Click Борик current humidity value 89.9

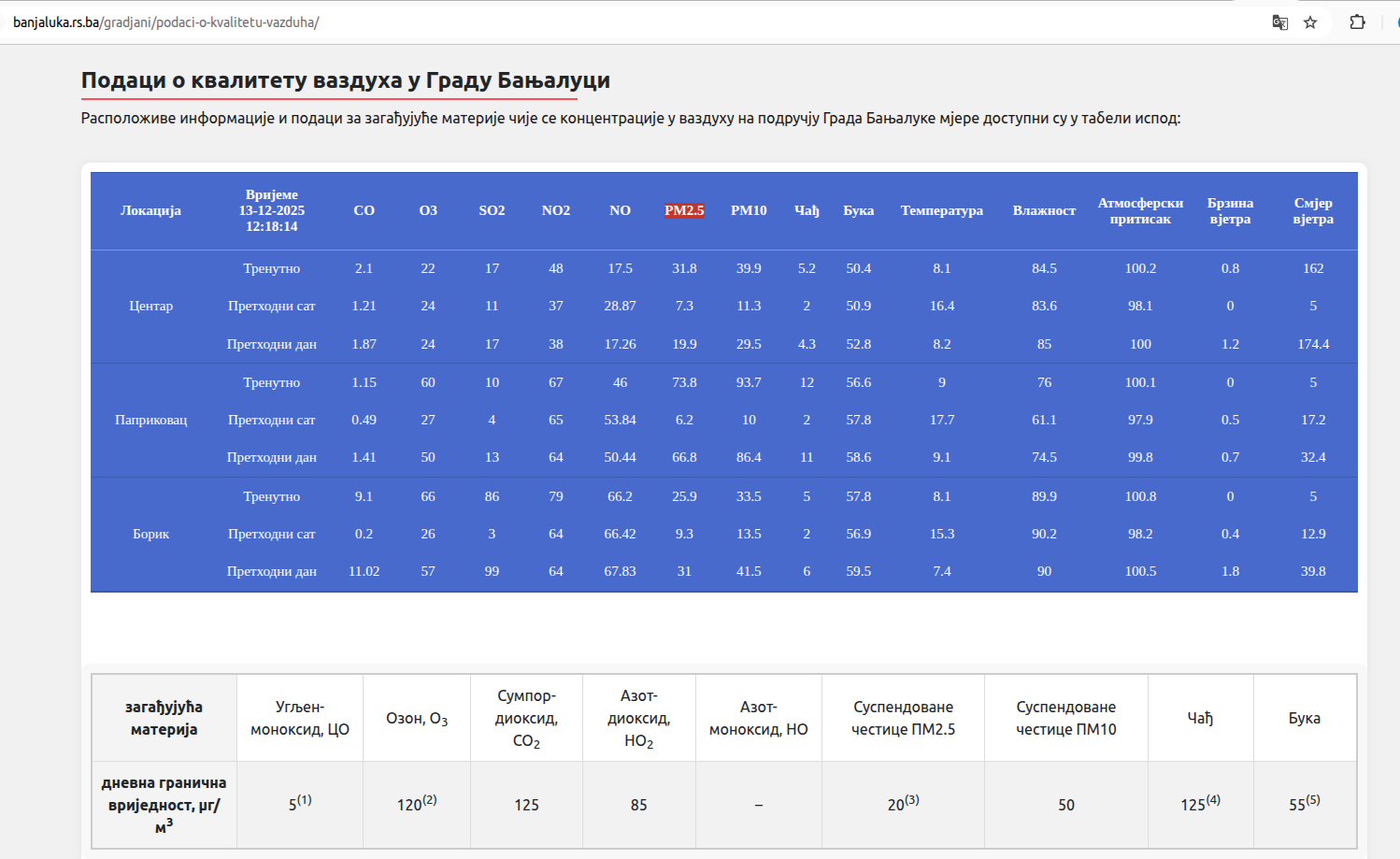tap(1044, 496)
